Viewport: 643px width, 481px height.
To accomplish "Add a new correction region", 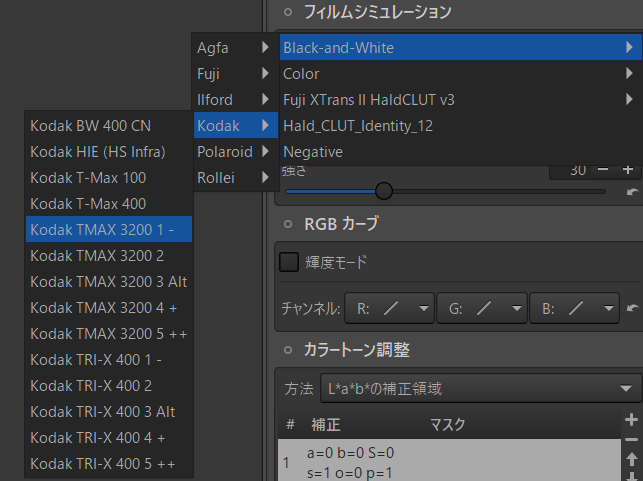I will point(632,419).
